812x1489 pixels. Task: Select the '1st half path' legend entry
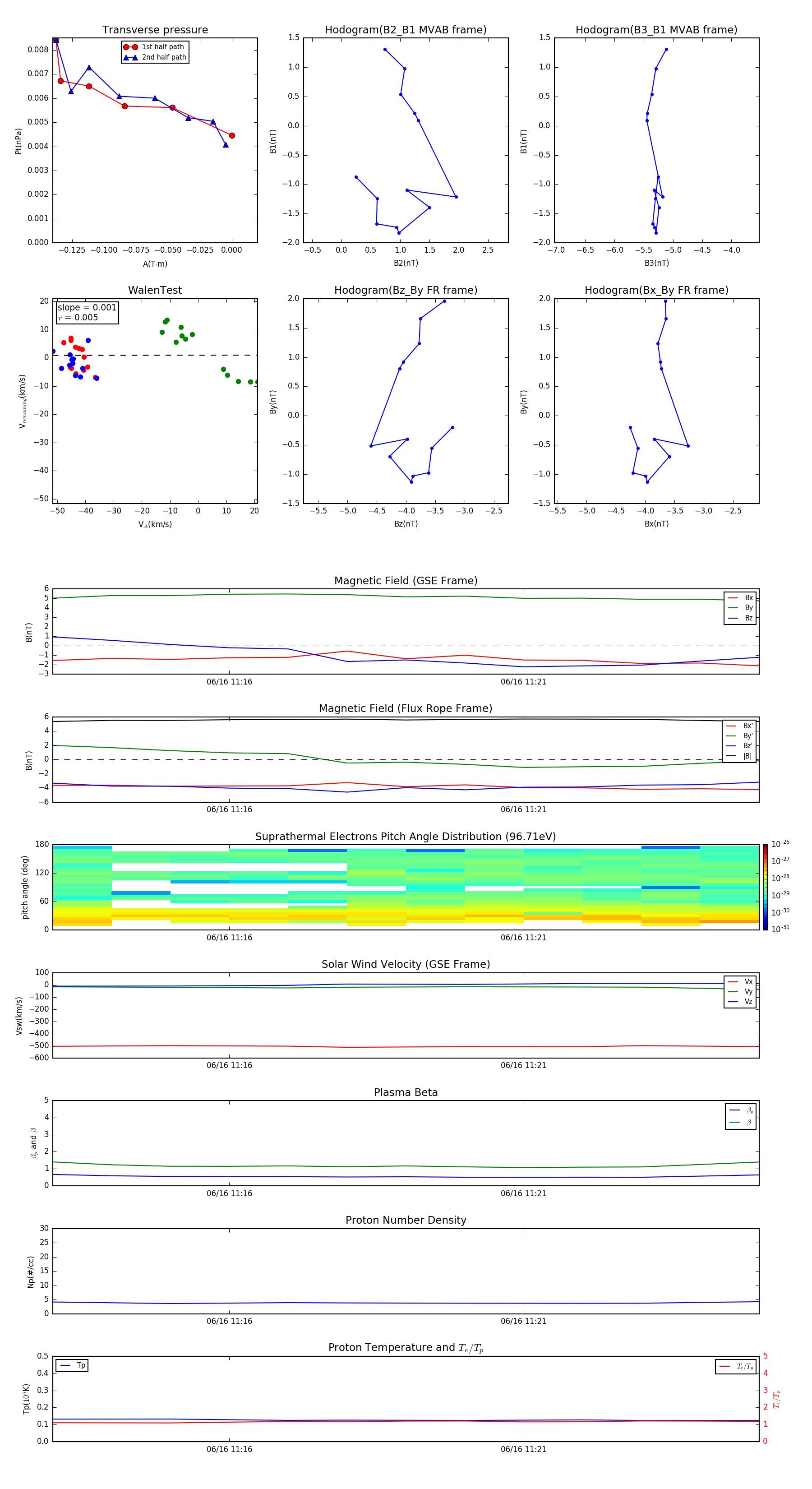pyautogui.click(x=154, y=47)
